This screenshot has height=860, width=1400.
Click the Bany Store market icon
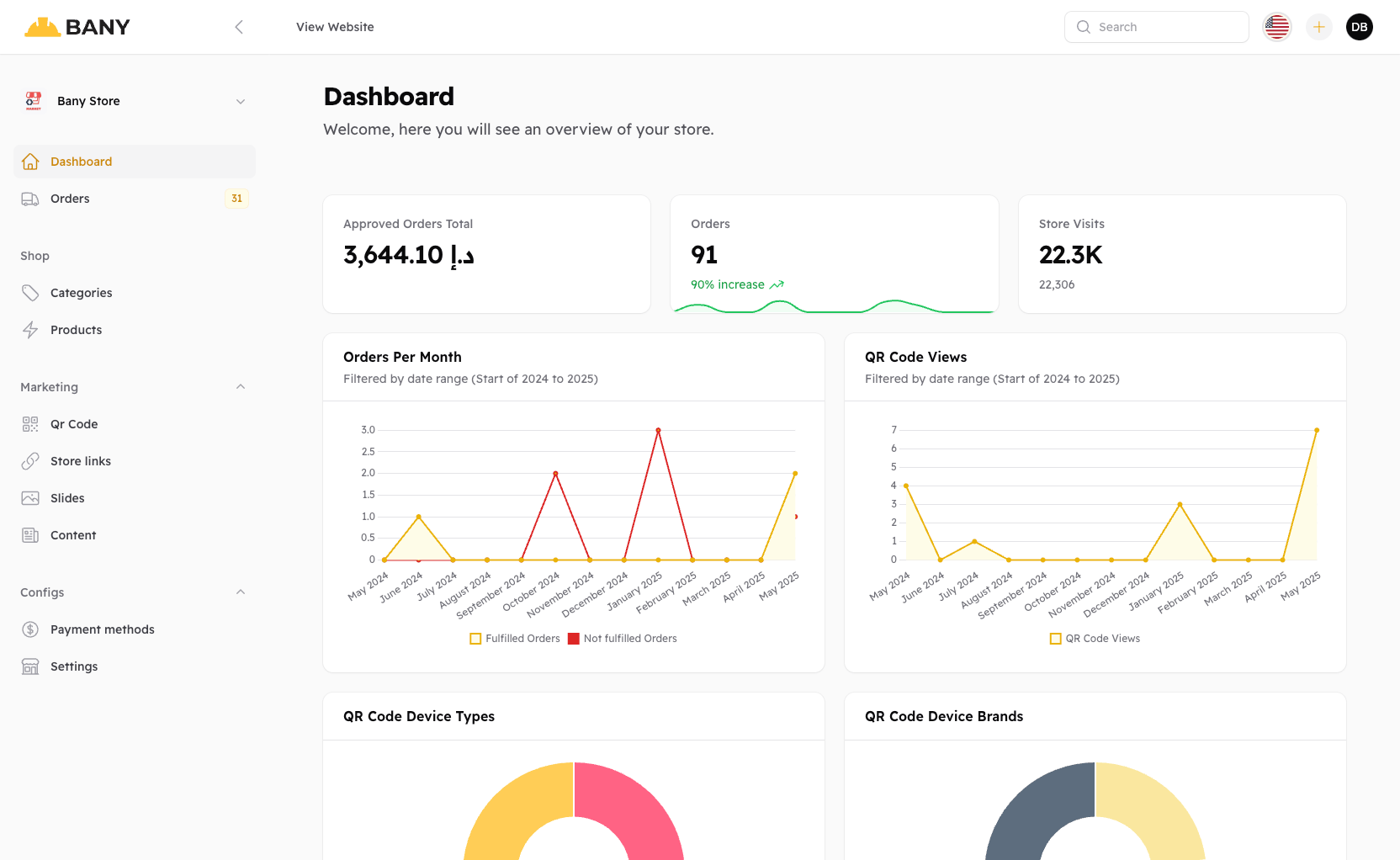click(34, 101)
